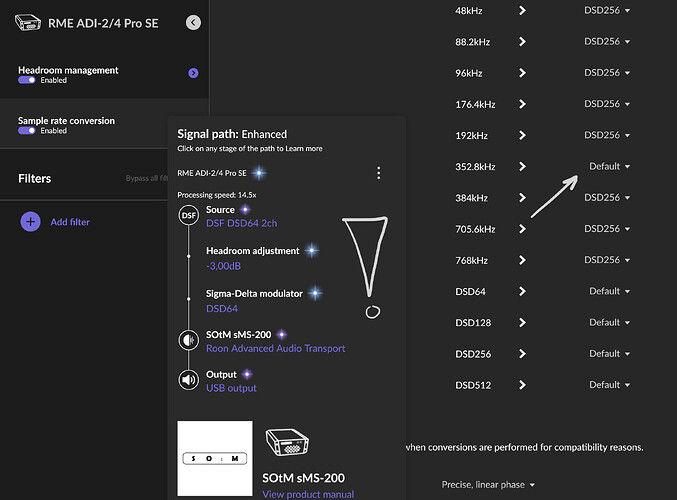Viewport: 677px width, 500px height.
Task: Click the plus icon to add filter
Action: [x=31, y=222]
